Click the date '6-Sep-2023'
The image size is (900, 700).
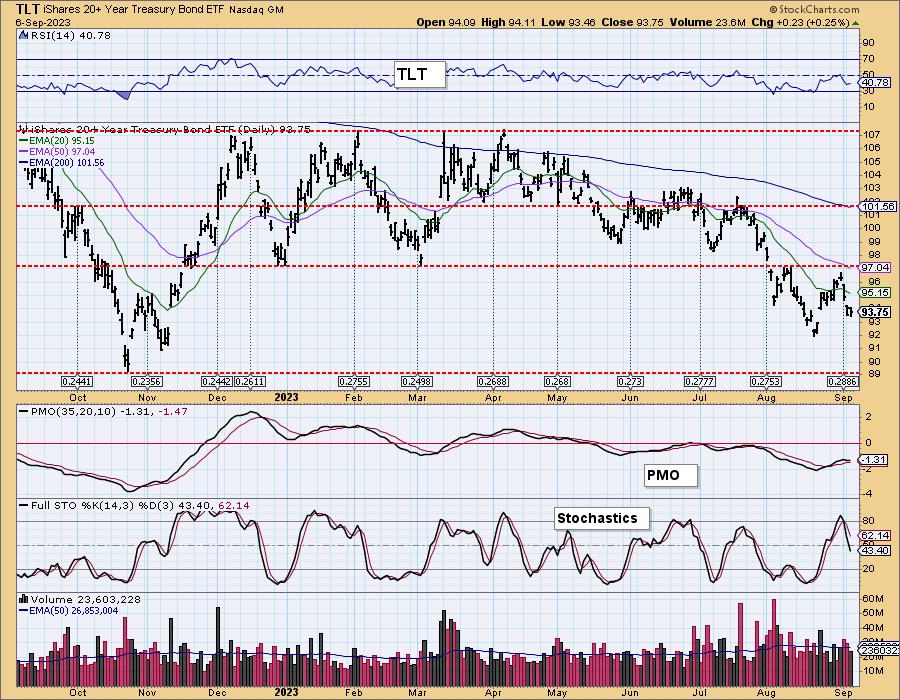click(43, 22)
